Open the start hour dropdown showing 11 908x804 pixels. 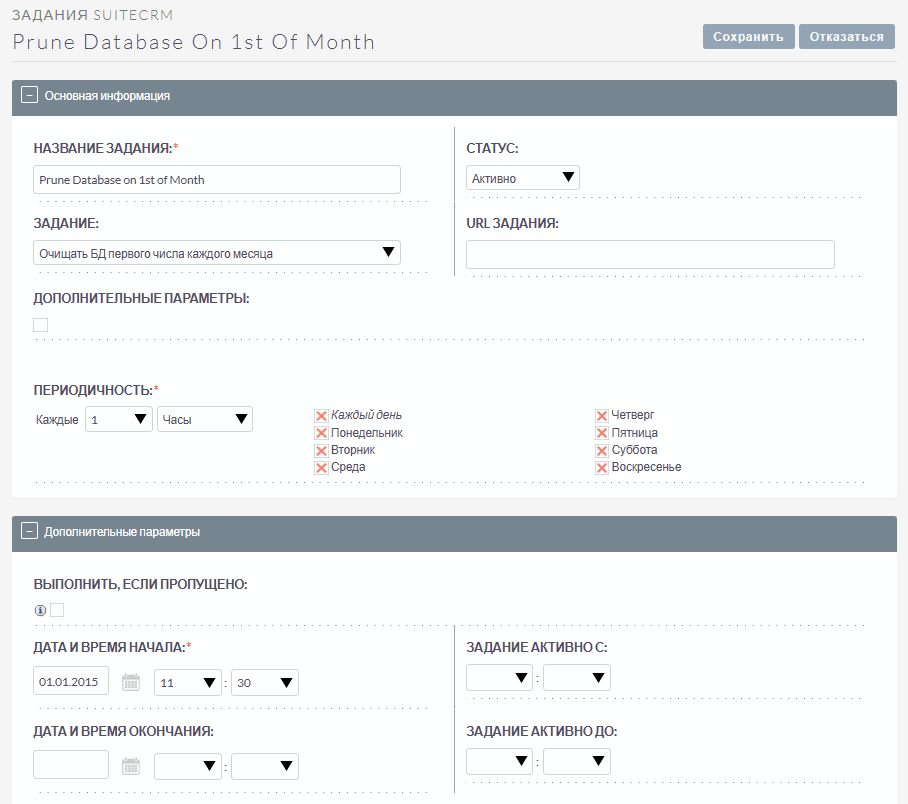coord(188,683)
